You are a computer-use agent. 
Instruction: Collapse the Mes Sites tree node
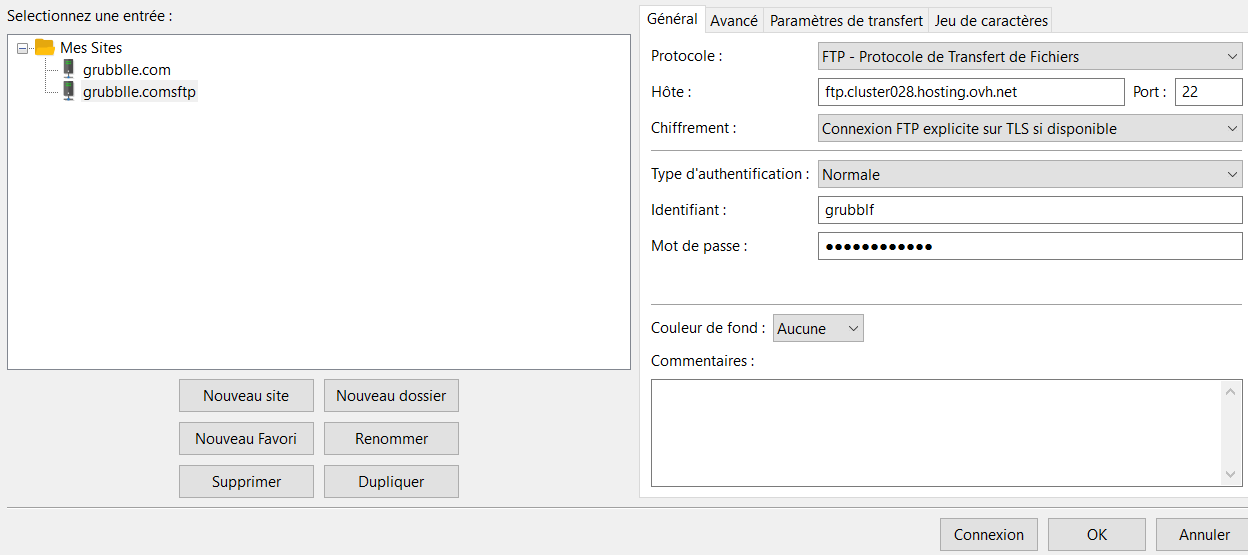point(22,48)
